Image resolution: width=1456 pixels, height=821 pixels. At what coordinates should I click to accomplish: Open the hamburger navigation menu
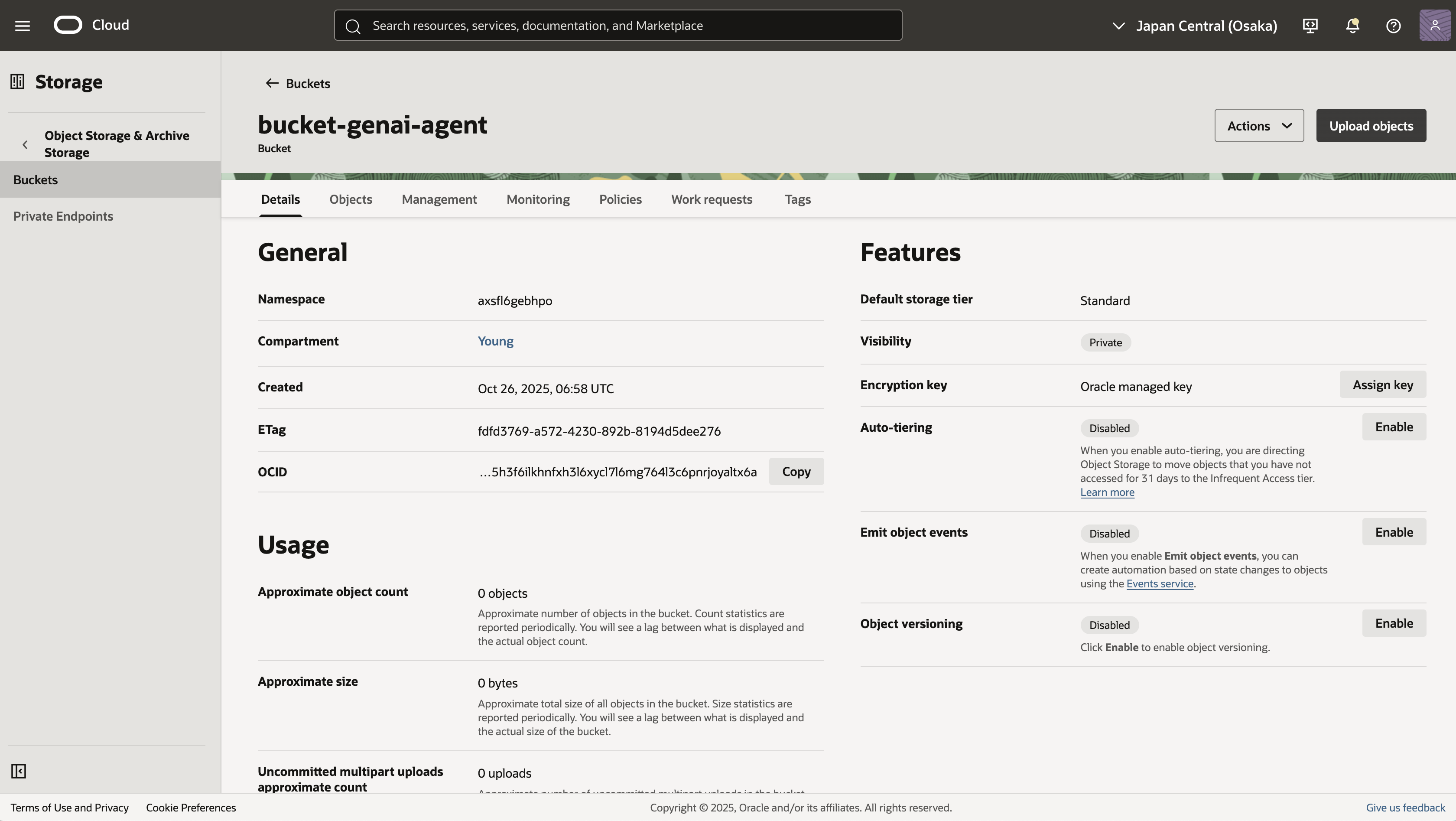[x=23, y=26]
